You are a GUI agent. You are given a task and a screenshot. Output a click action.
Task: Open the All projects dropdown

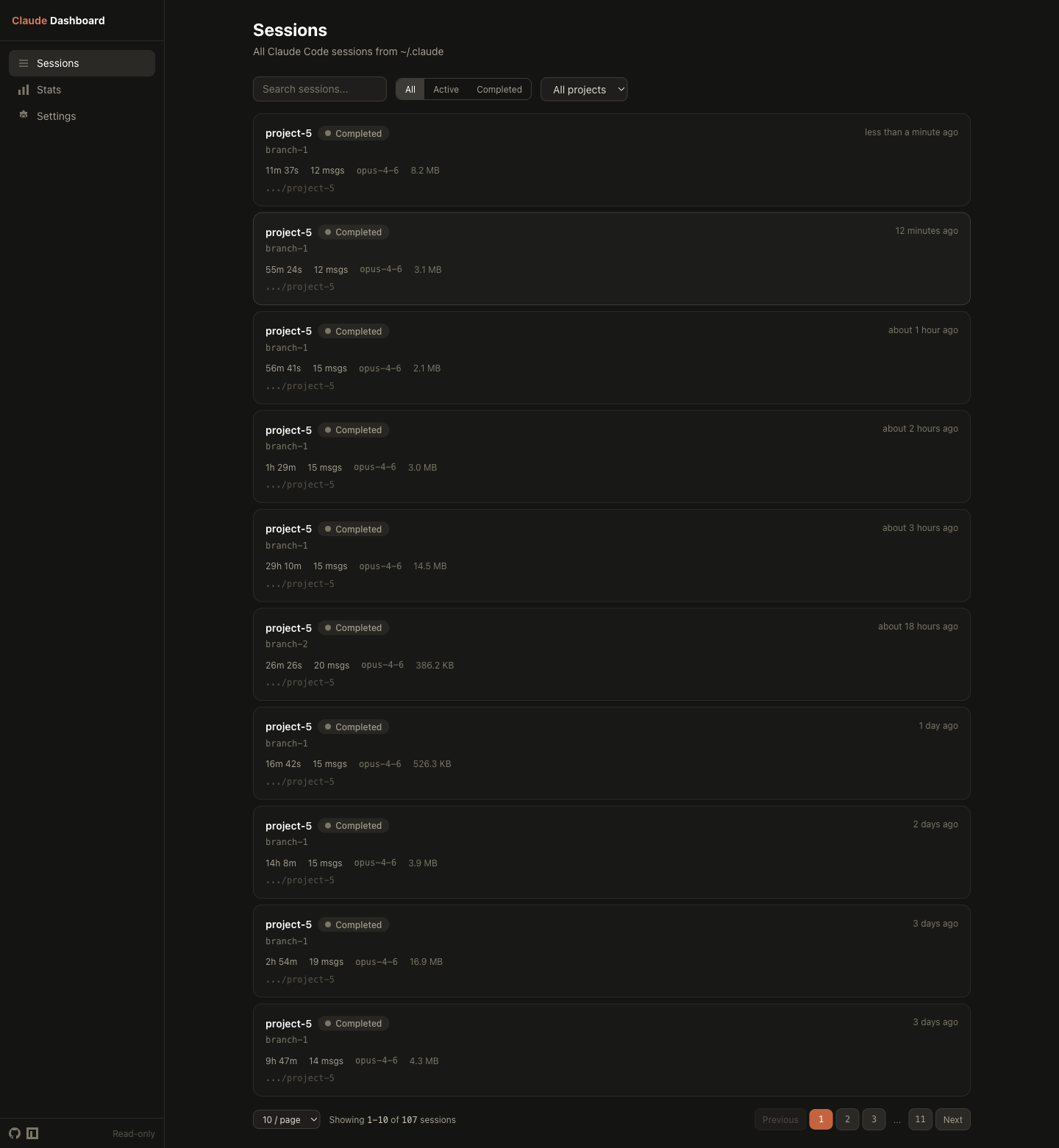click(x=583, y=89)
